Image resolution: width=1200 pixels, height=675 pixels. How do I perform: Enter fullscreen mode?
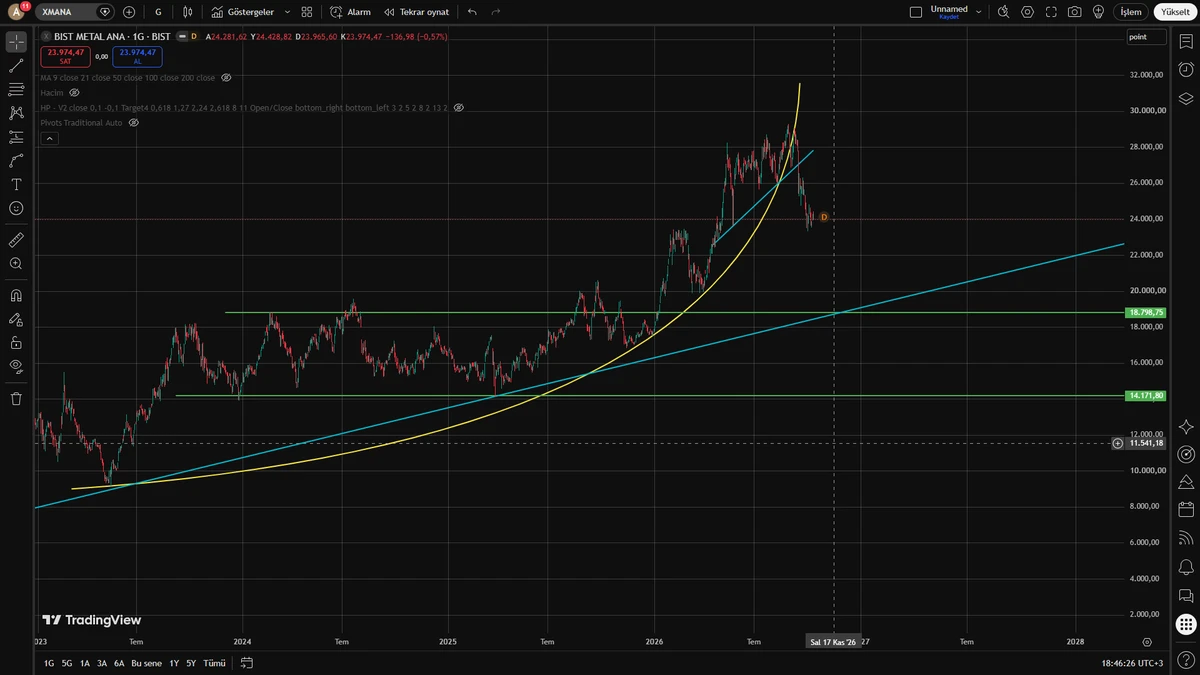point(1051,12)
